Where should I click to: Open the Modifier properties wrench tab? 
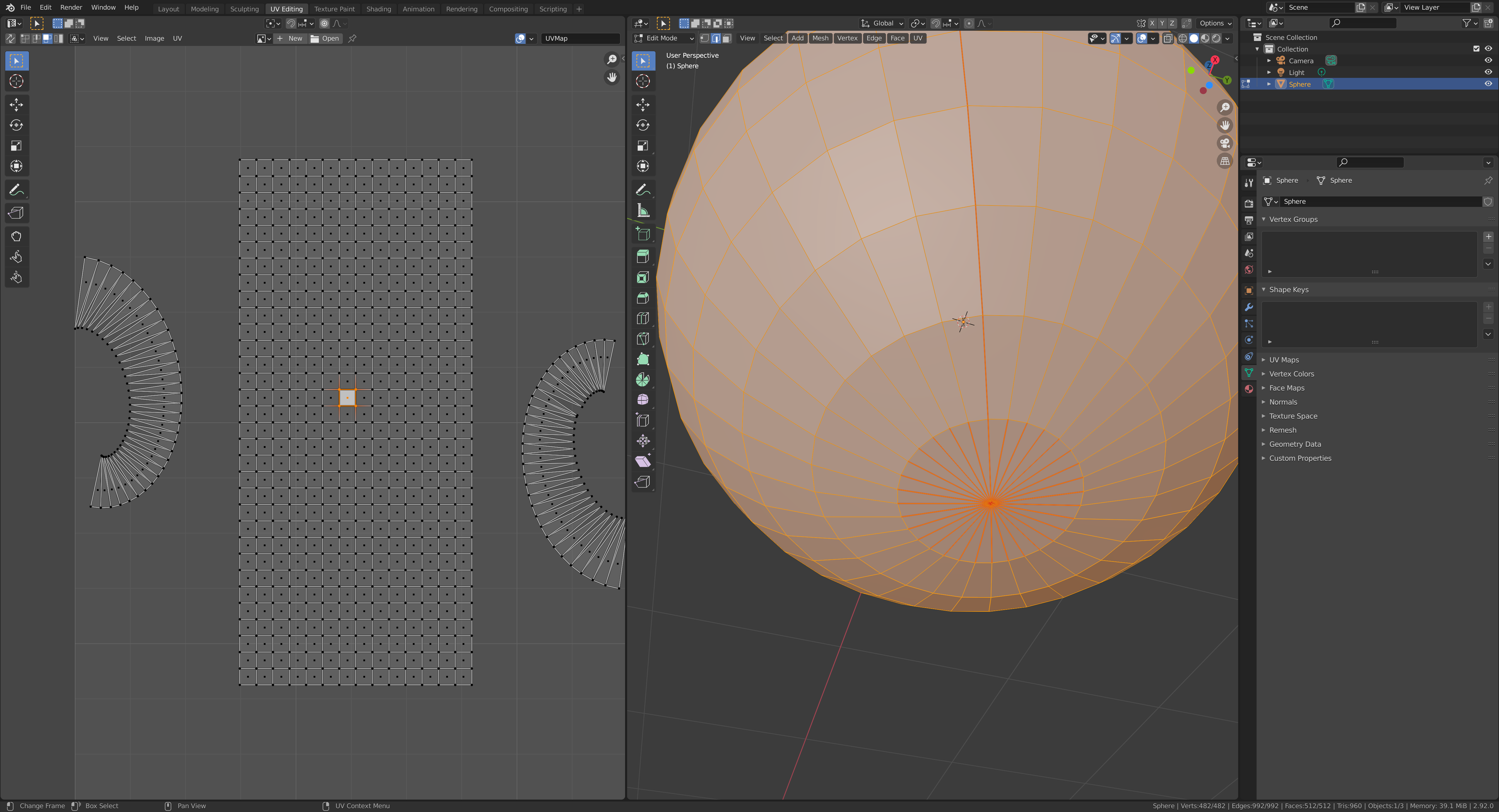(x=1249, y=307)
